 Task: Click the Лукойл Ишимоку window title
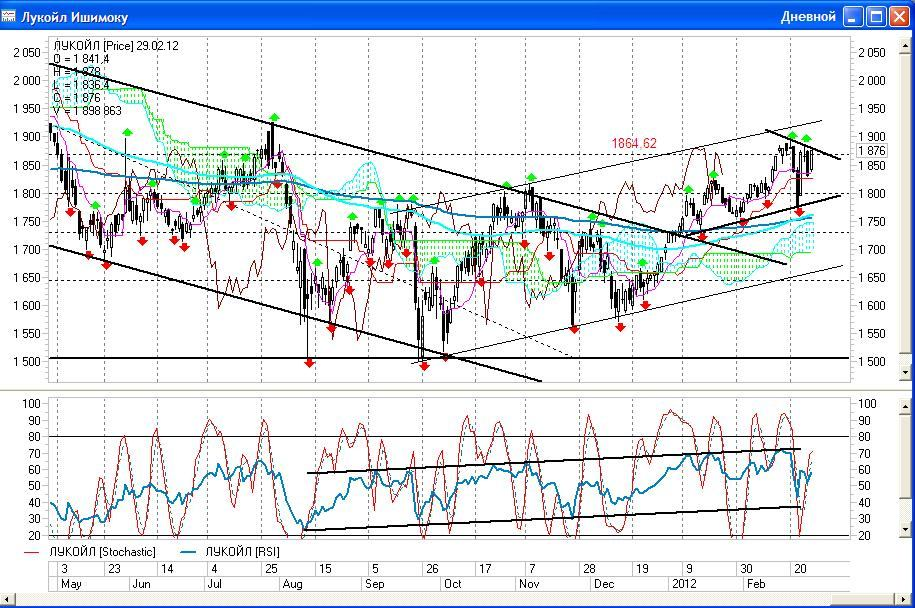point(75,17)
